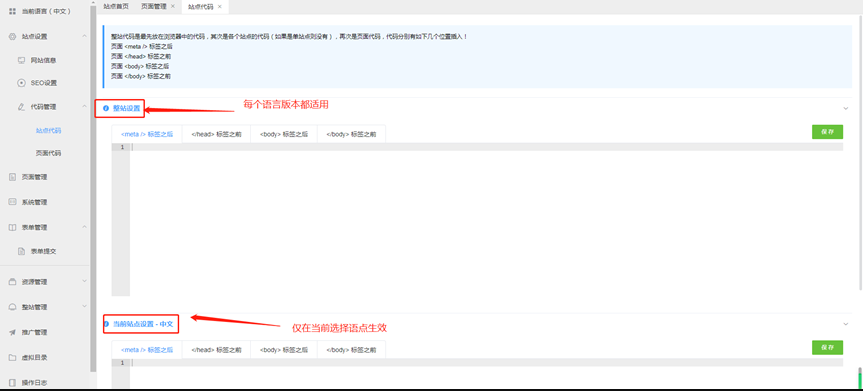The height and width of the screenshot is (391, 863).
Task: Click the monitor icon for 网站信息
Action: point(21,60)
